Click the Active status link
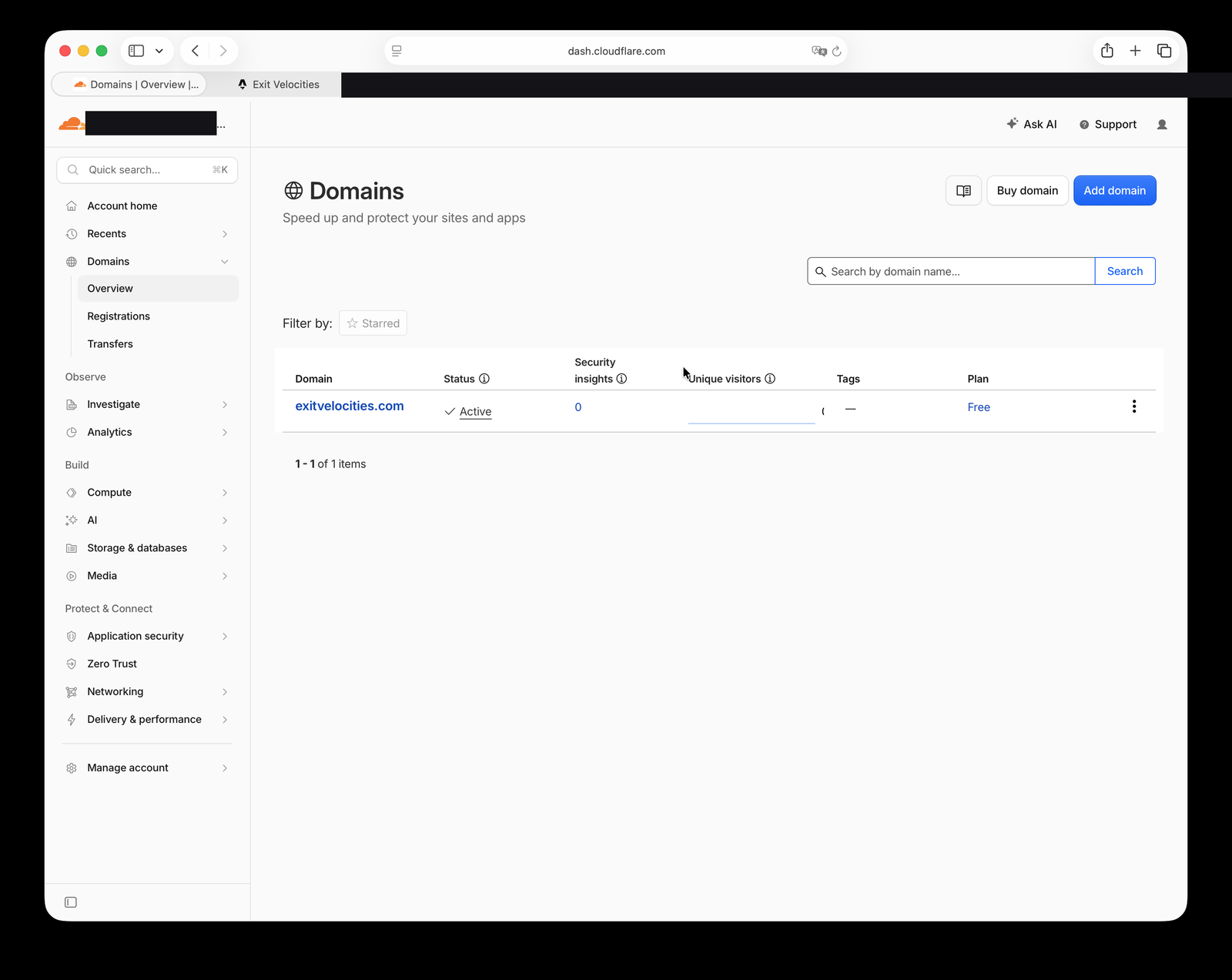Screen dimensions: 1232x980 (475, 412)
